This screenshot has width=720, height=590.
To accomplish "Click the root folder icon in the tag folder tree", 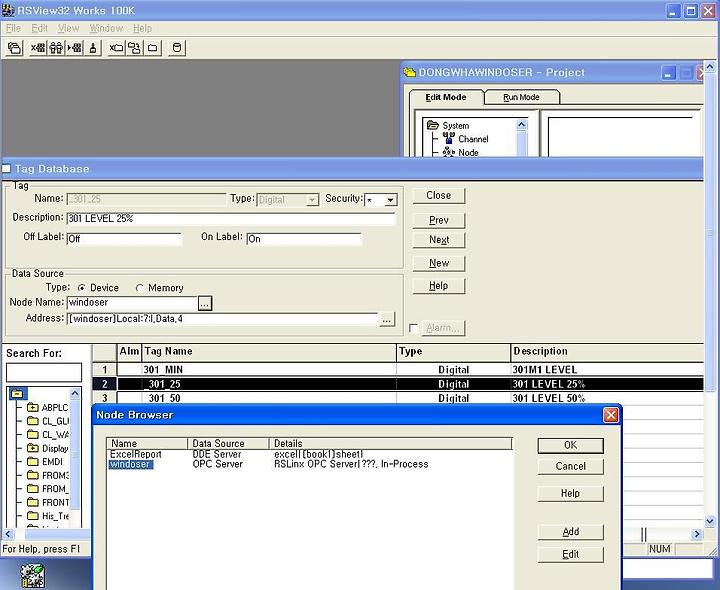I will pyautogui.click(x=17, y=393).
